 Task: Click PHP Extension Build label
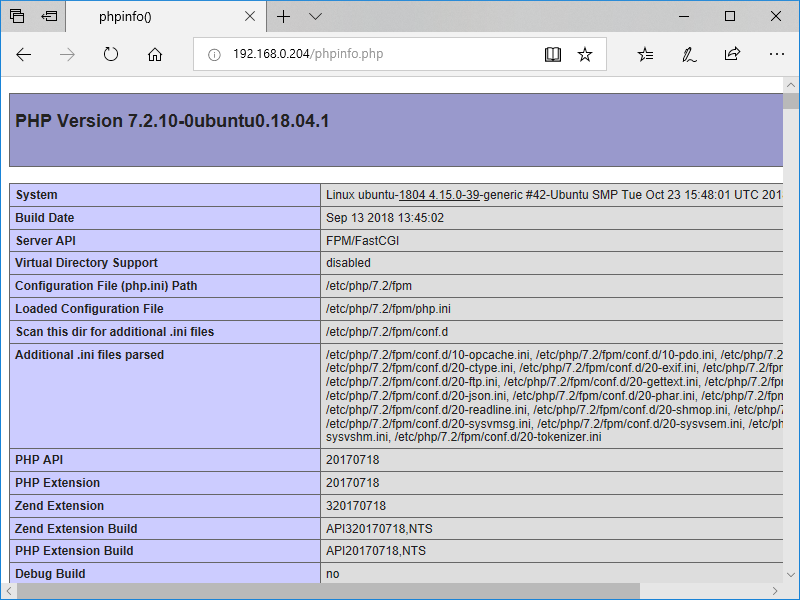tap(74, 551)
